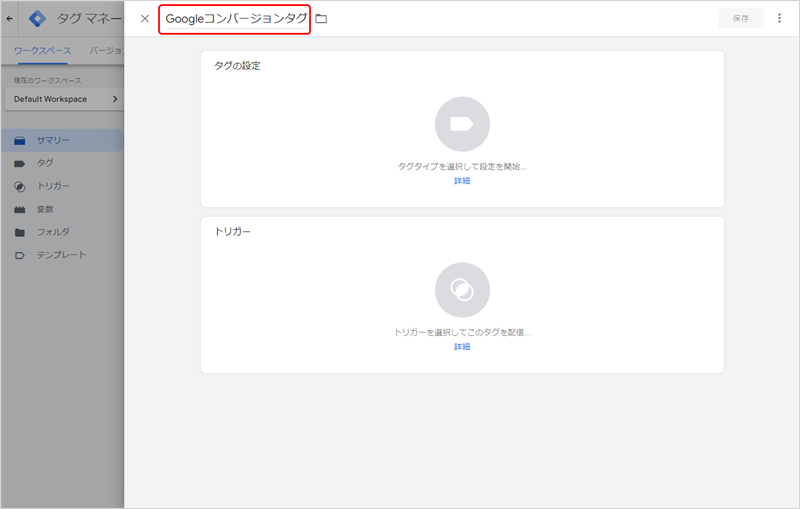The height and width of the screenshot is (509, 800).
Task: Open 詳細 link under トリガー section
Action: coord(462,346)
